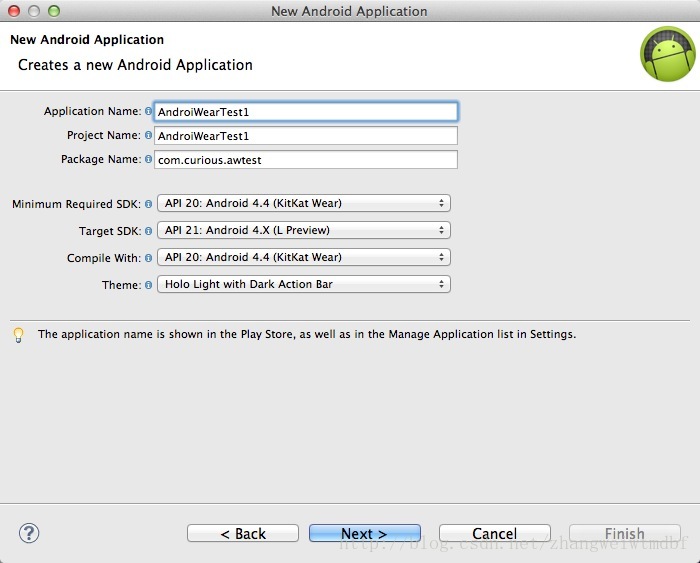Click the info icon beside Theme
This screenshot has height=563, width=700.
tap(148, 285)
